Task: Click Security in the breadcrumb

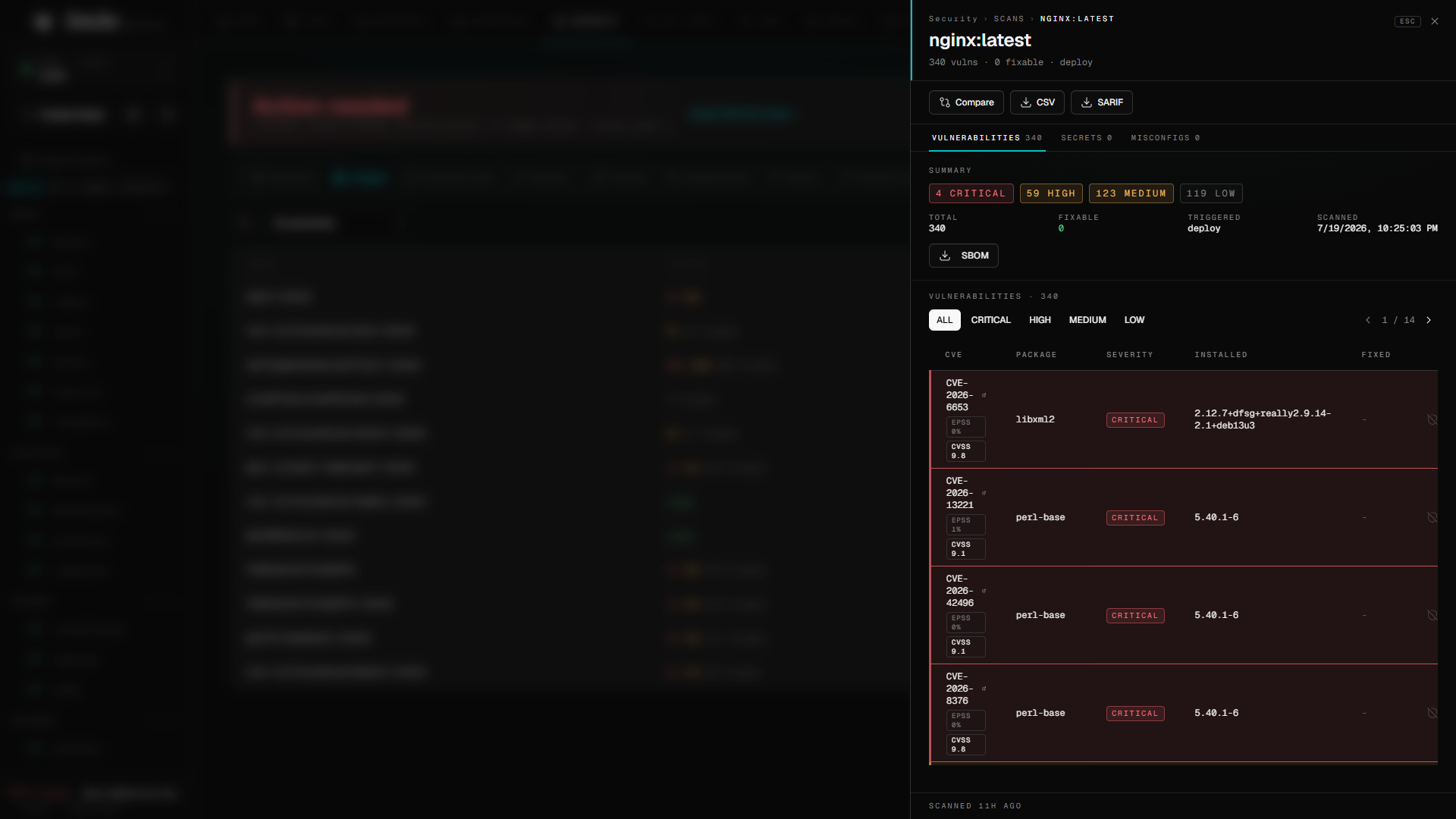Action: tap(953, 19)
